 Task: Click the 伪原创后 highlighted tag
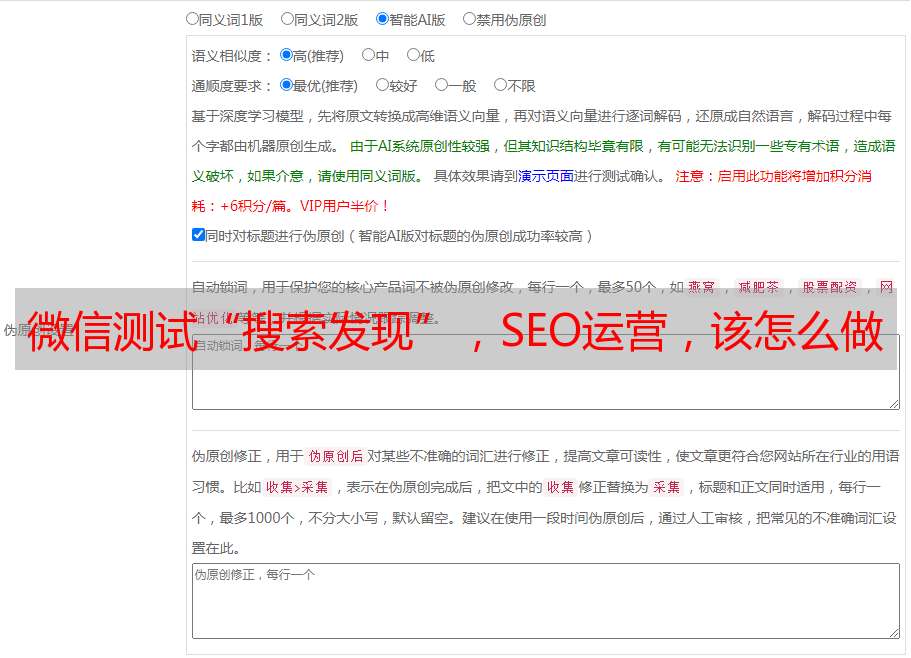tap(336, 456)
